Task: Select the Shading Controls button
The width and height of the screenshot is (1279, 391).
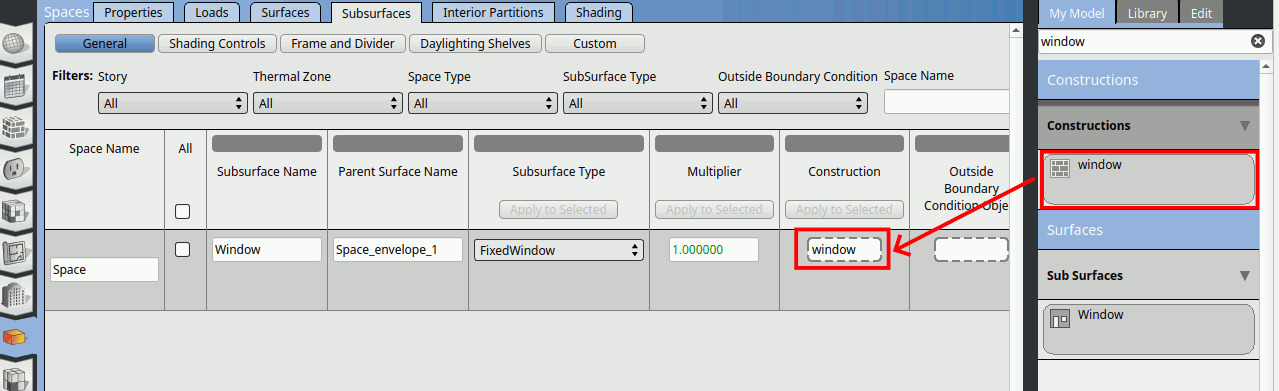Action: (217, 44)
